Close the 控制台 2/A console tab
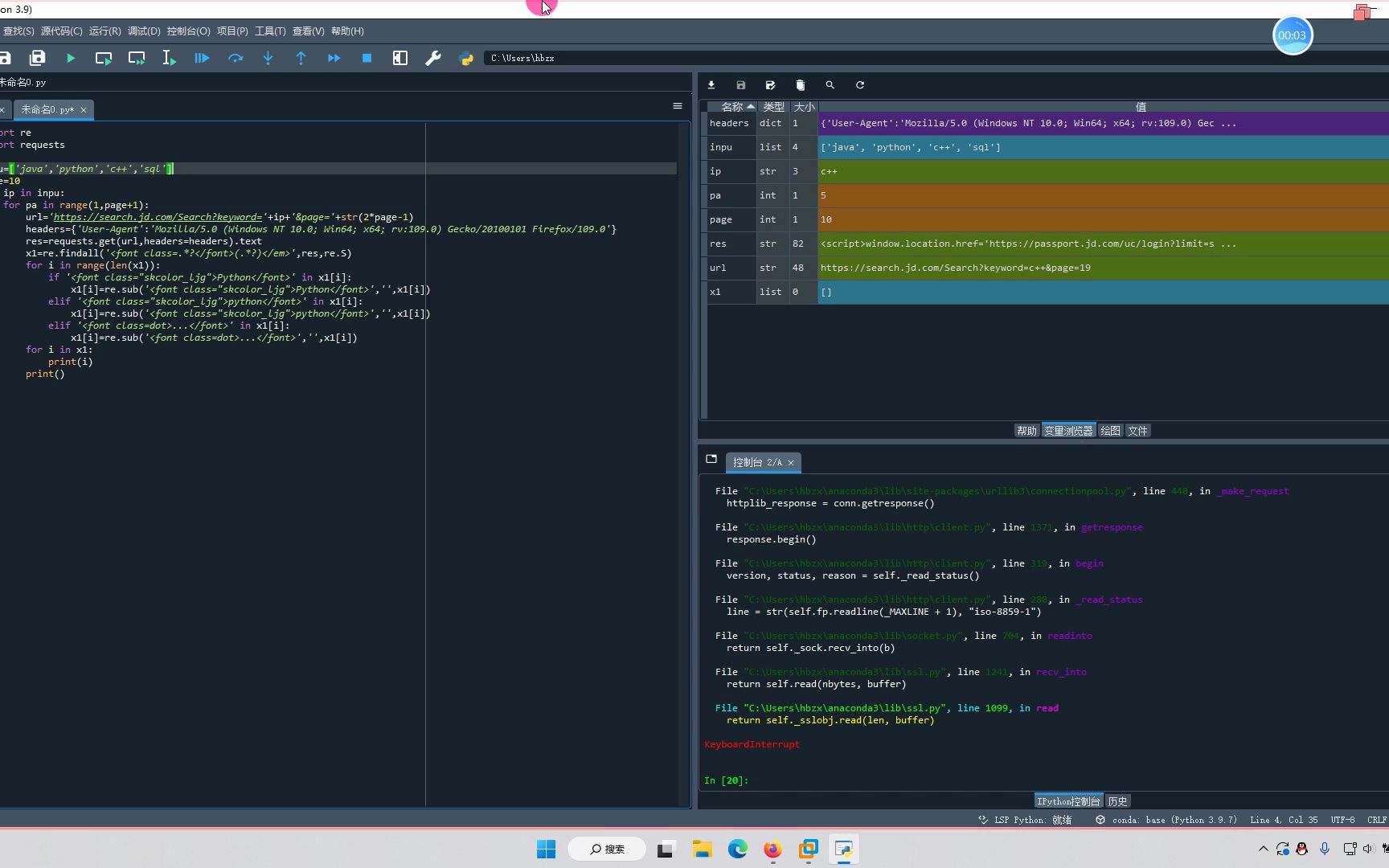The height and width of the screenshot is (868, 1389). click(791, 463)
